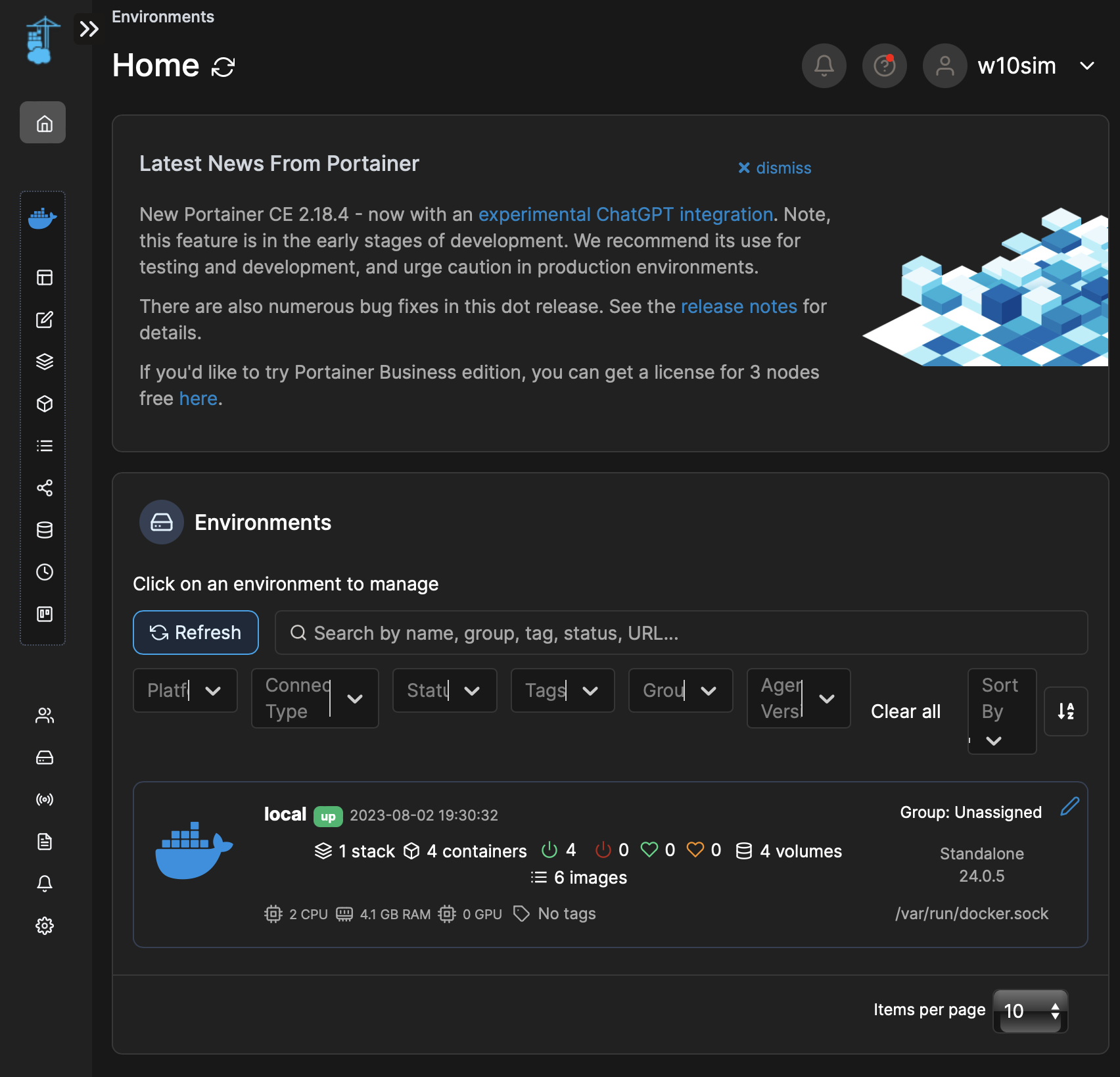Click '1 stack' in local environment

(355, 851)
